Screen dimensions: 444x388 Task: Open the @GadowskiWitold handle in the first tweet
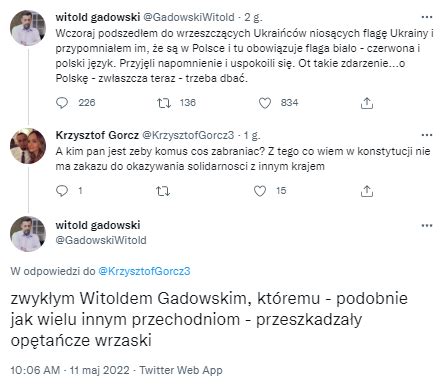point(189,17)
